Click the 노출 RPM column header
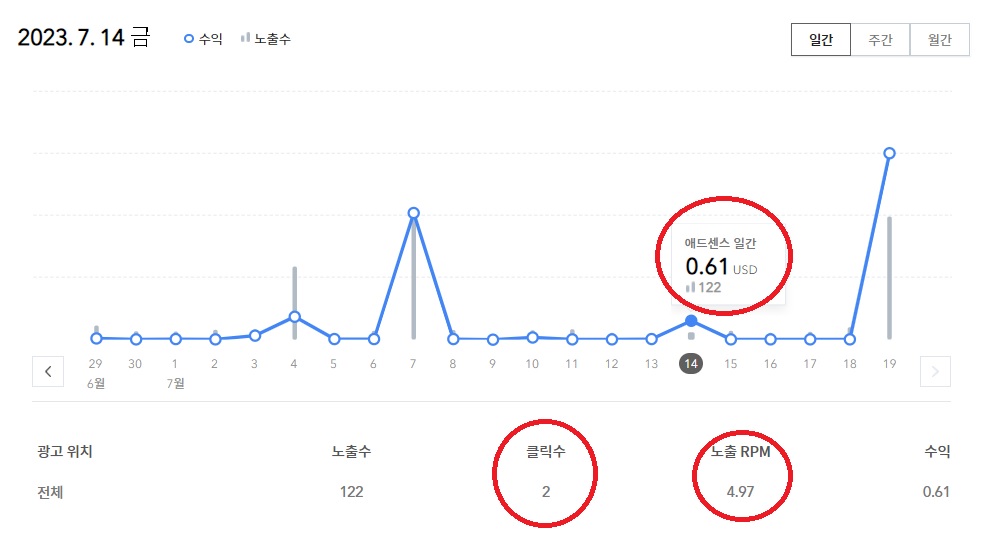The image size is (992, 537). [x=740, y=452]
